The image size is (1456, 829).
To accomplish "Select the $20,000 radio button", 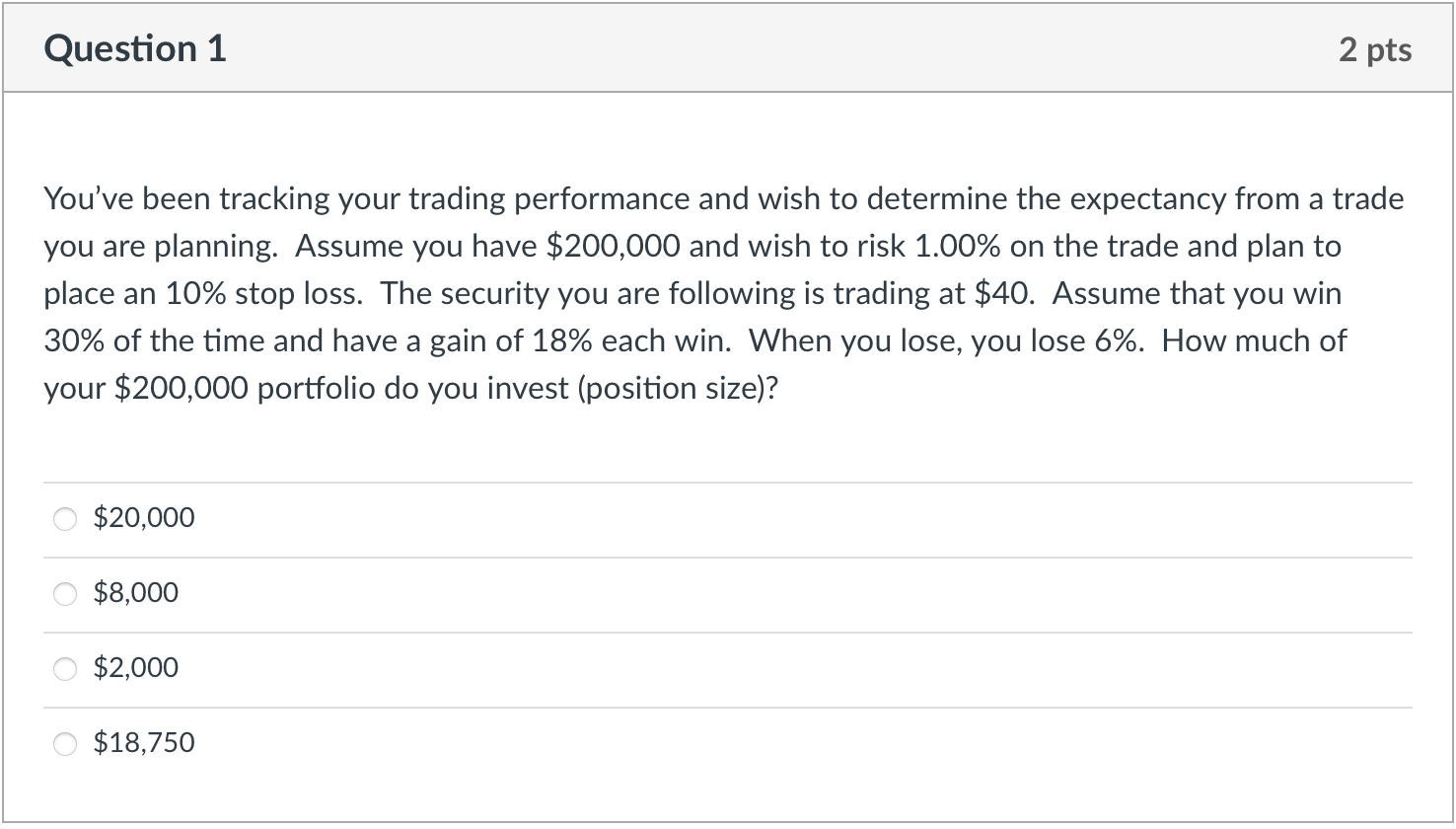I will (x=65, y=517).
